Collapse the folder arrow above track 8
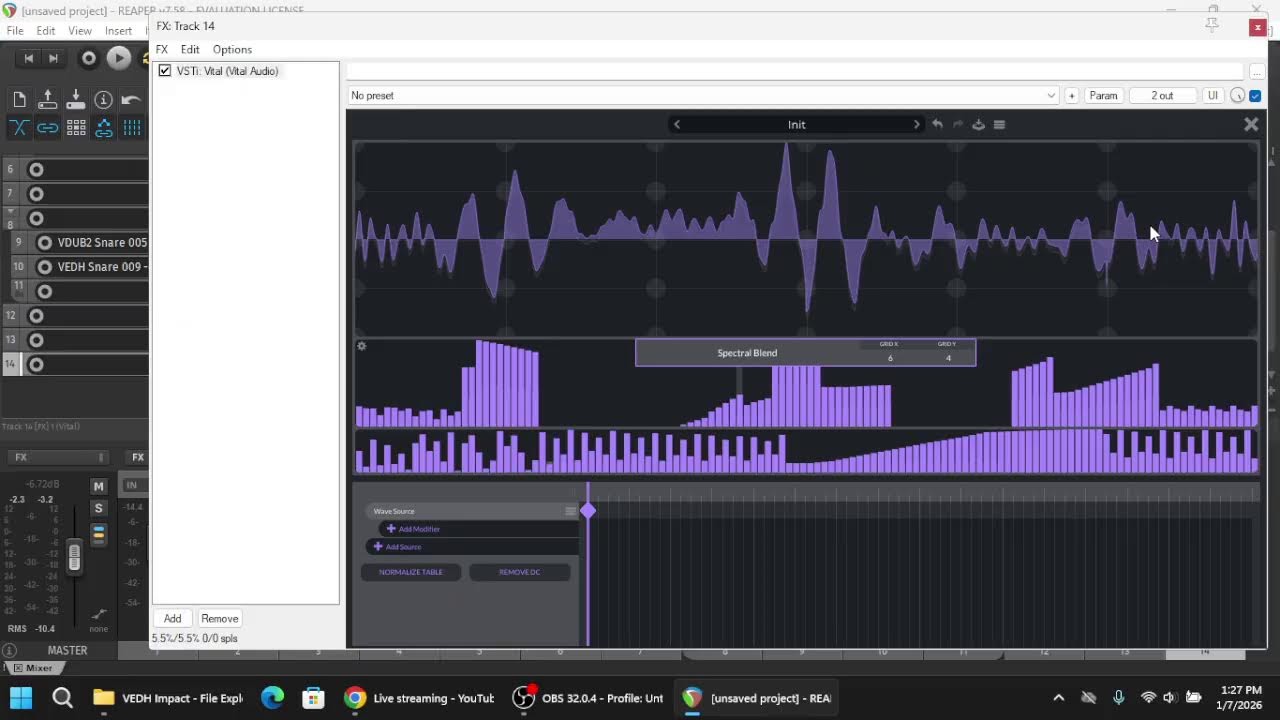The width and height of the screenshot is (1280, 720). 10,211
